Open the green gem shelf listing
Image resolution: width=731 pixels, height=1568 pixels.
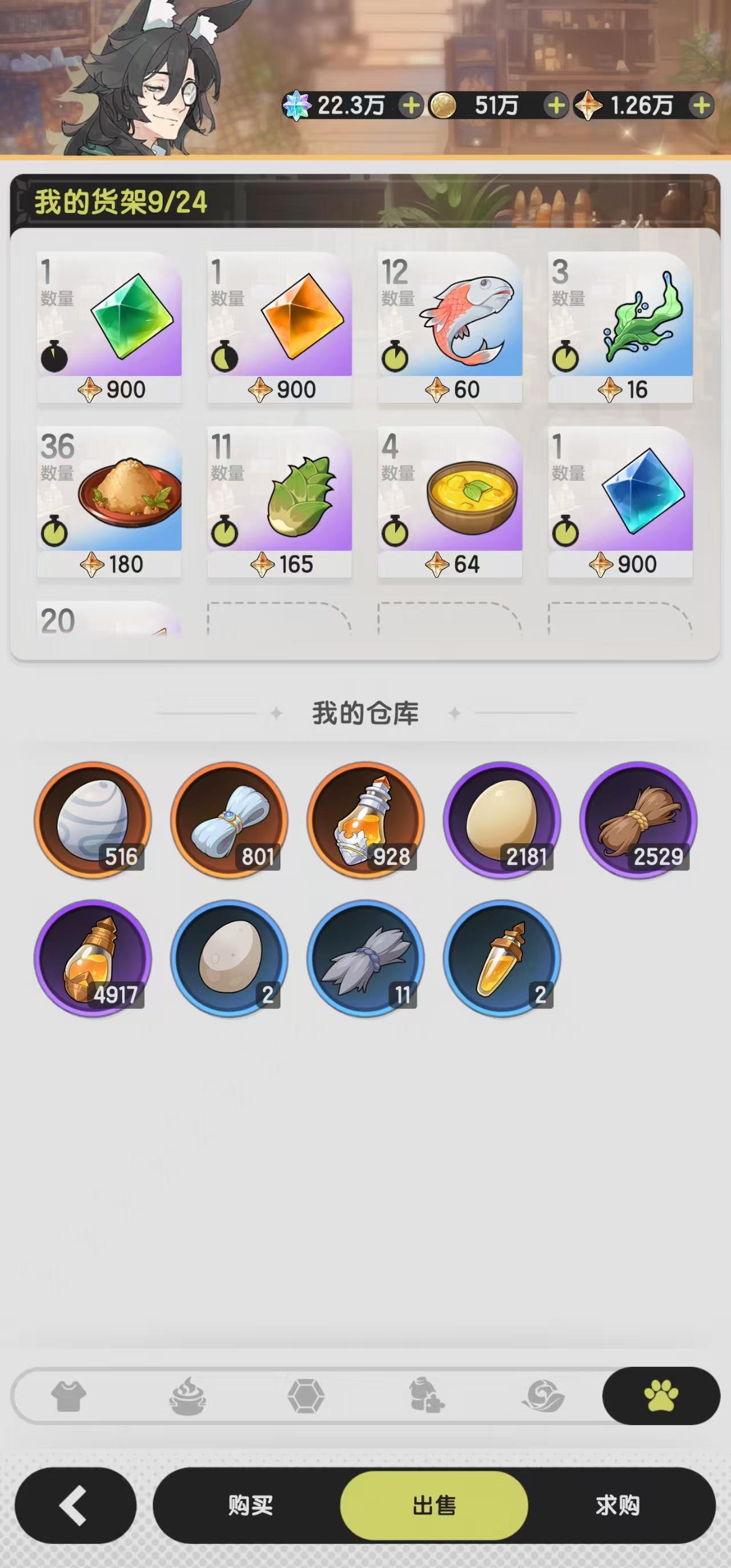110,327
